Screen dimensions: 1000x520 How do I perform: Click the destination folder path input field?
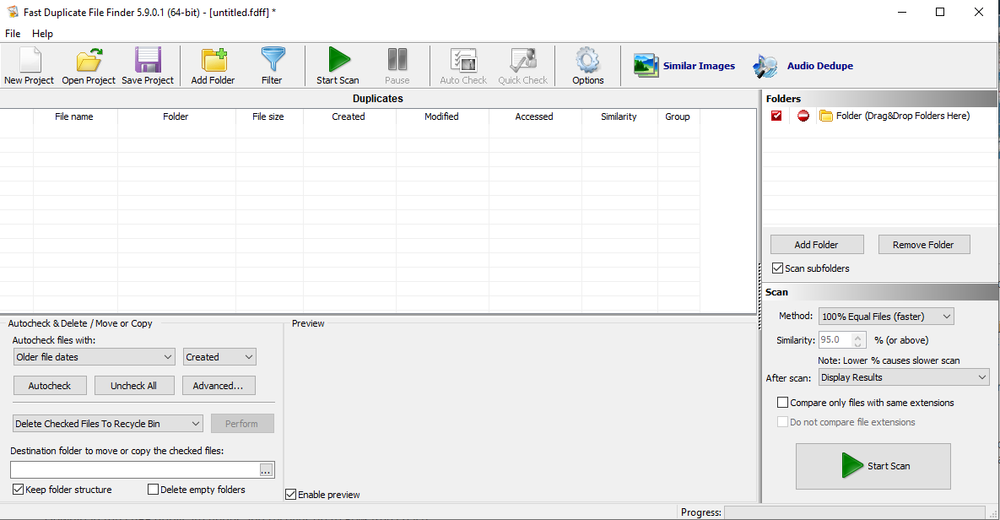[133, 469]
